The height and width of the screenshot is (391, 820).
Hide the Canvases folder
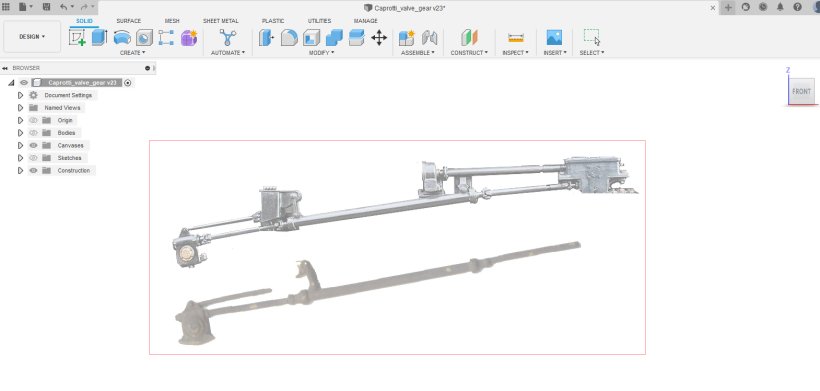tap(33, 145)
